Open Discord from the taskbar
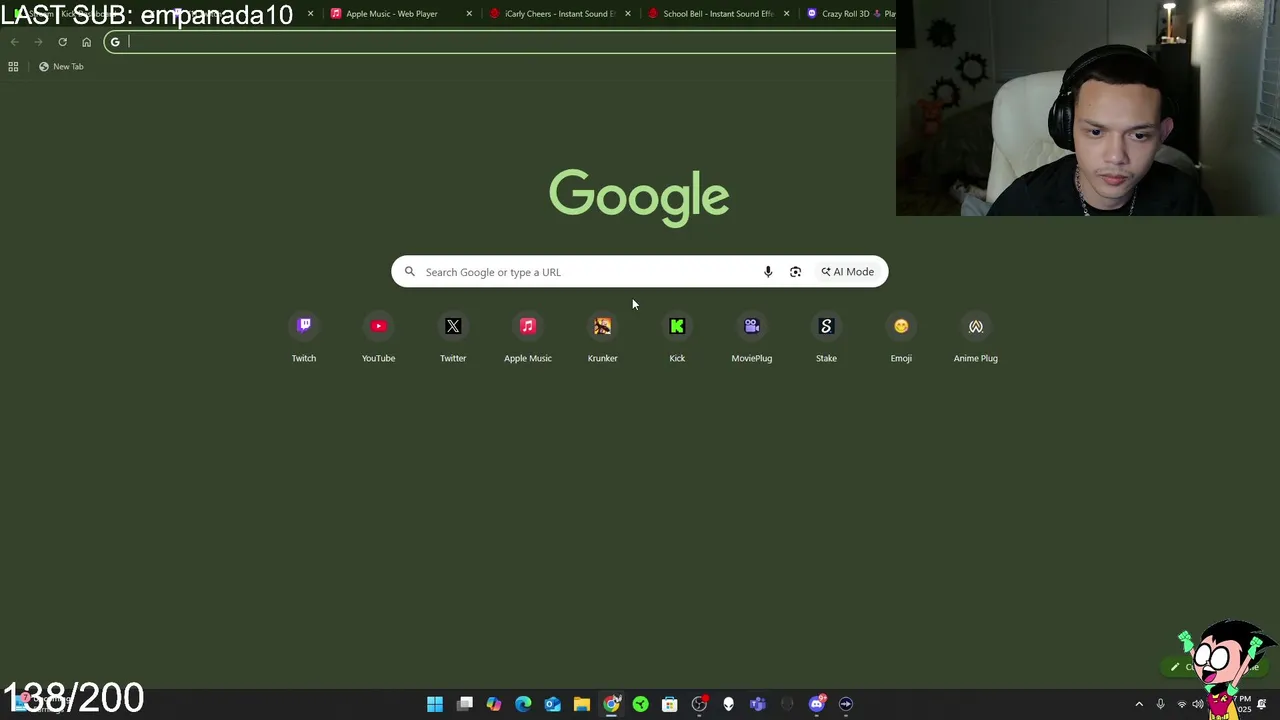The height and width of the screenshot is (720, 1280). [x=816, y=704]
